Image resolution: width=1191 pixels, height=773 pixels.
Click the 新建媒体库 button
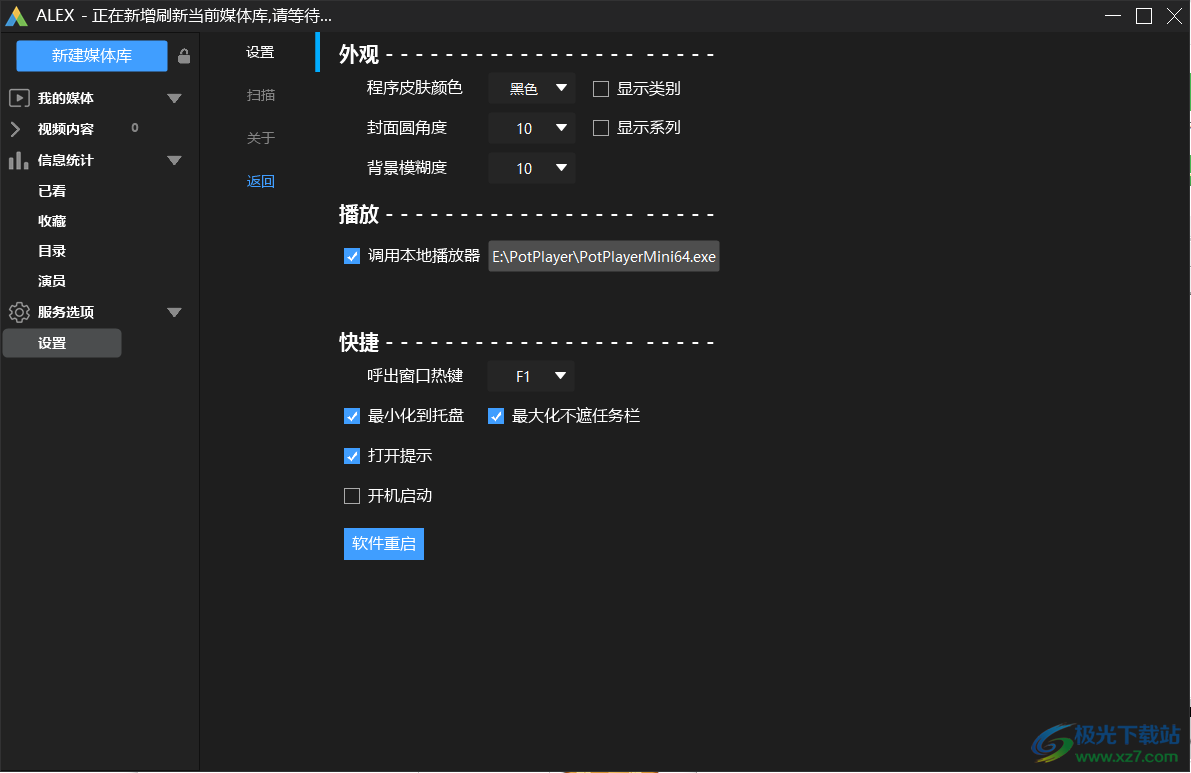coord(91,57)
